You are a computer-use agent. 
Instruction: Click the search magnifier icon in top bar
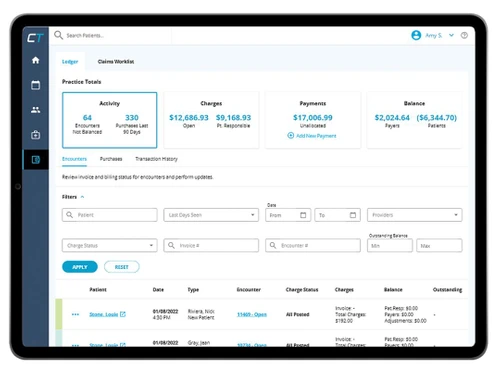click(58, 35)
